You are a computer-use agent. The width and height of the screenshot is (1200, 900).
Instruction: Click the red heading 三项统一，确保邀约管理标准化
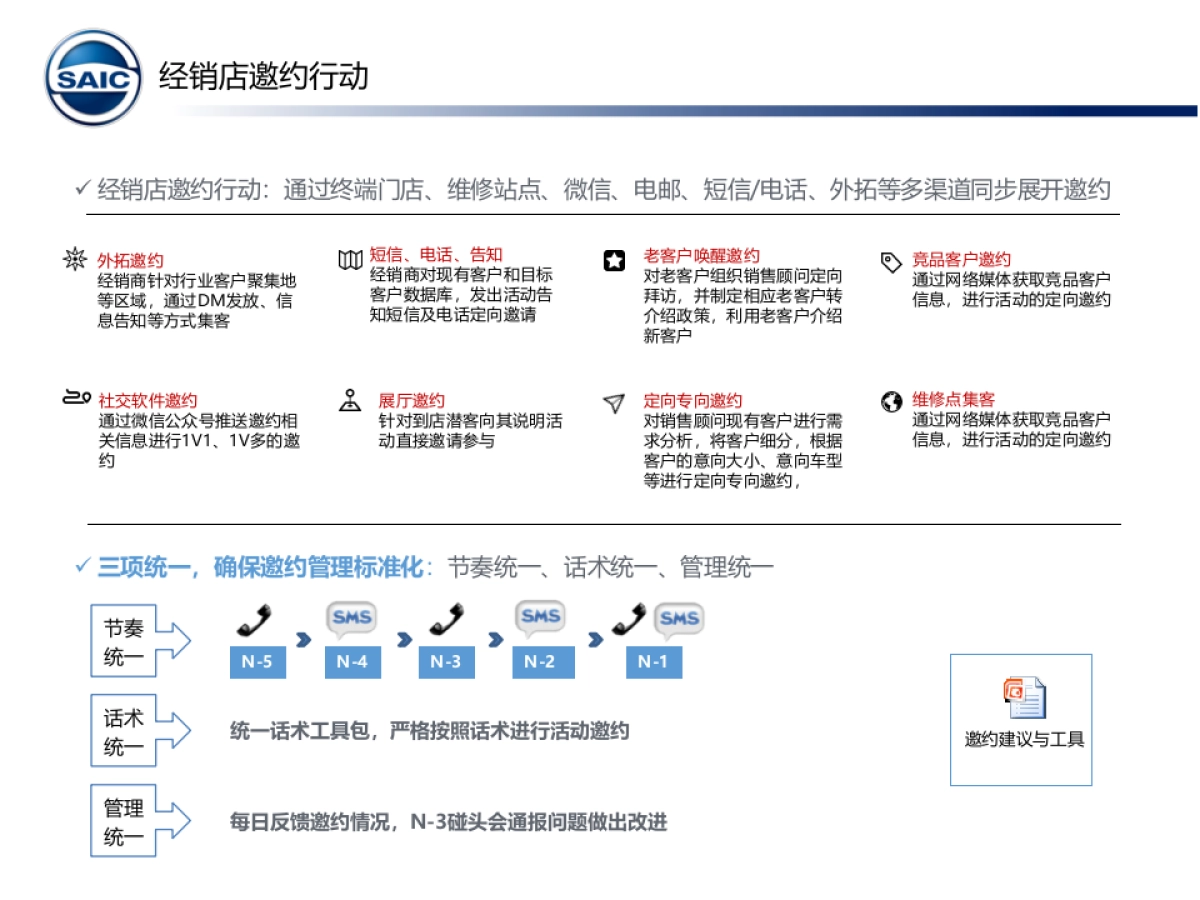[255, 565]
